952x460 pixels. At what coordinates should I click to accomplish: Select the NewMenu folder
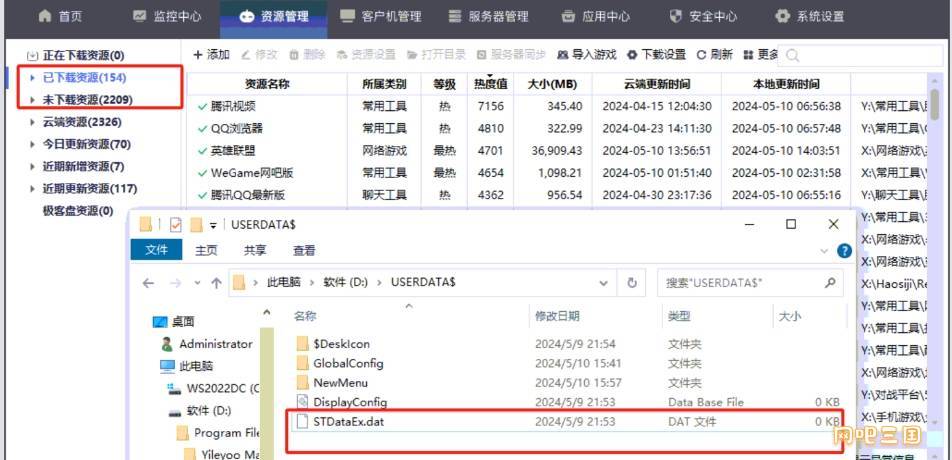click(x=341, y=383)
